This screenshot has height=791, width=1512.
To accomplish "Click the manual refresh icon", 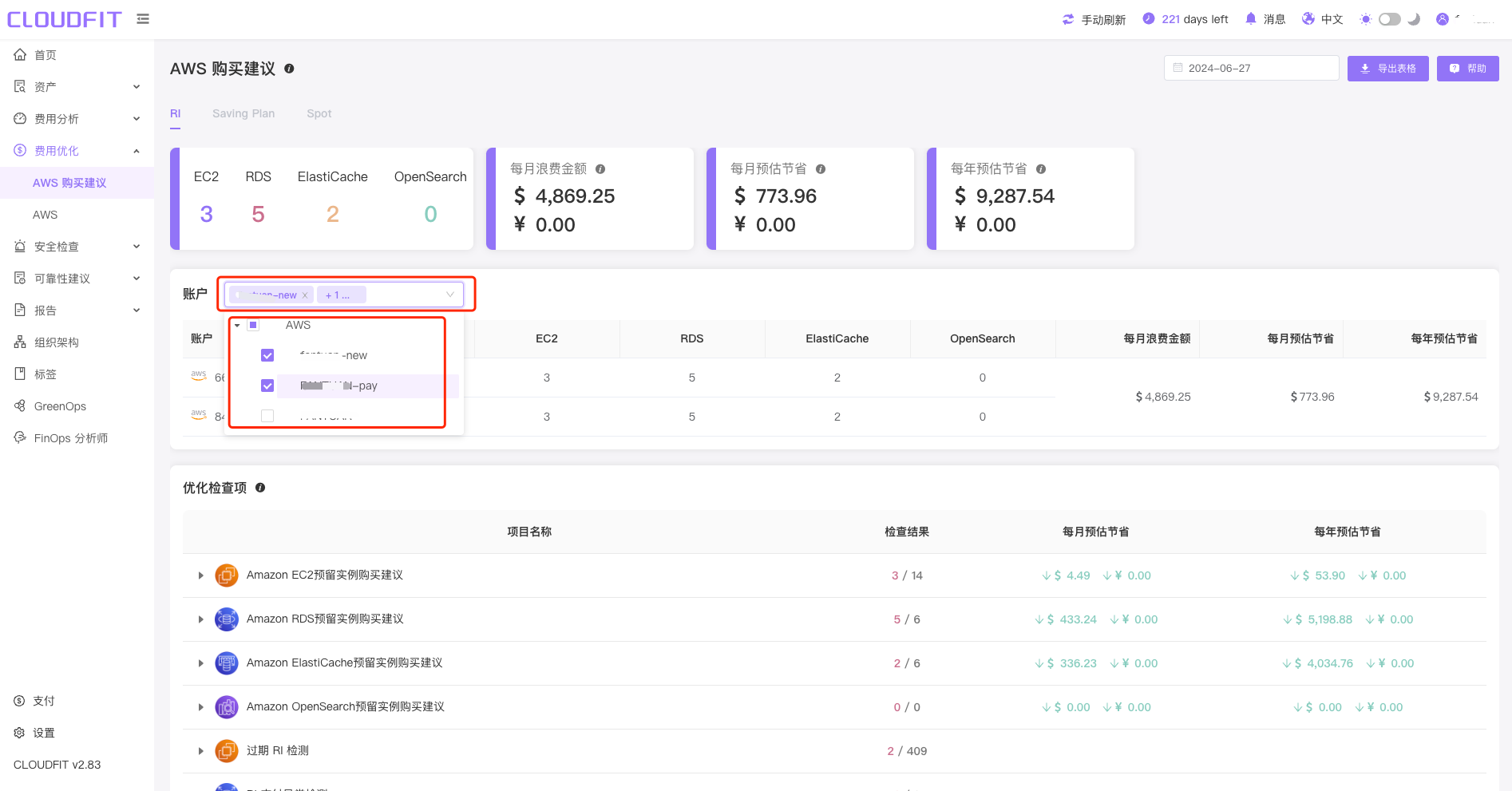I will click(x=1068, y=19).
